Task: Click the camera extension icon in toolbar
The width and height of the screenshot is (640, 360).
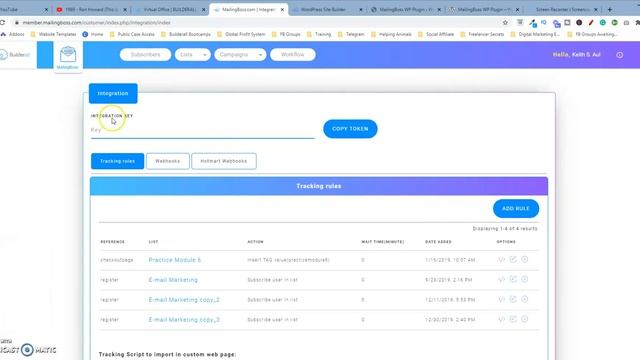Action: tap(626, 23)
